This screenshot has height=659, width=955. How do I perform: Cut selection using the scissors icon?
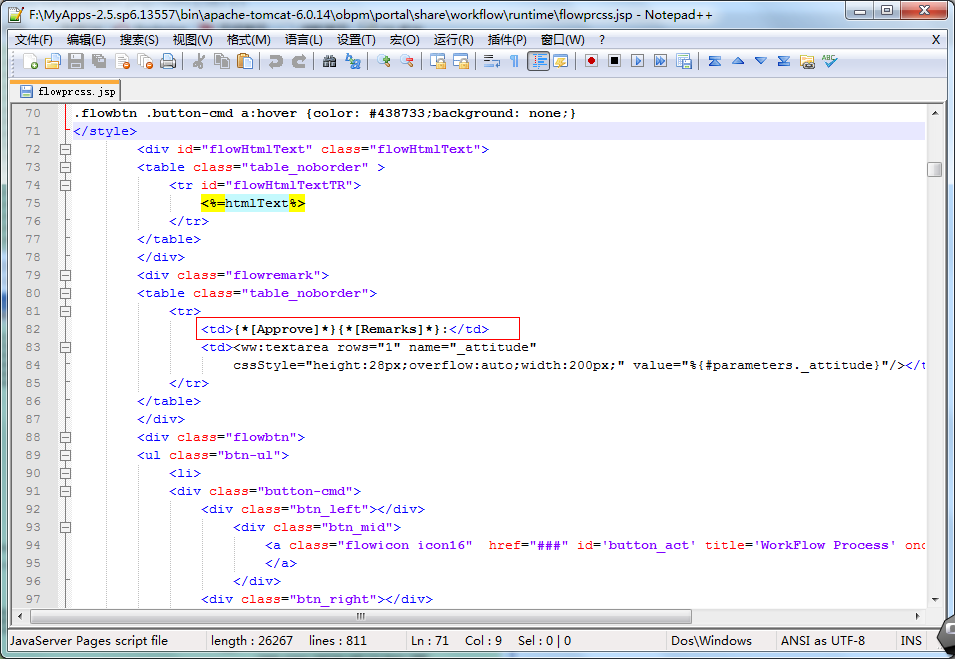[198, 61]
